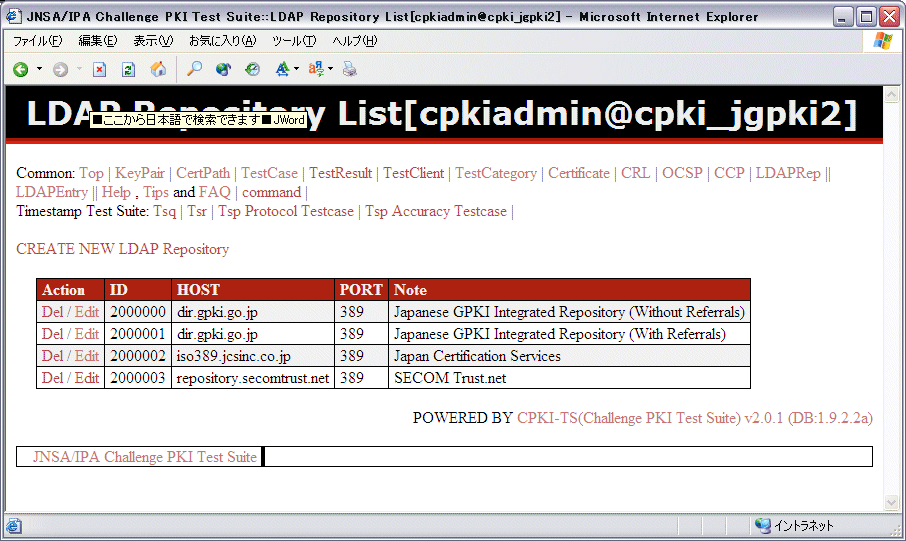Click the Windows flag logo icon

click(x=883, y=41)
